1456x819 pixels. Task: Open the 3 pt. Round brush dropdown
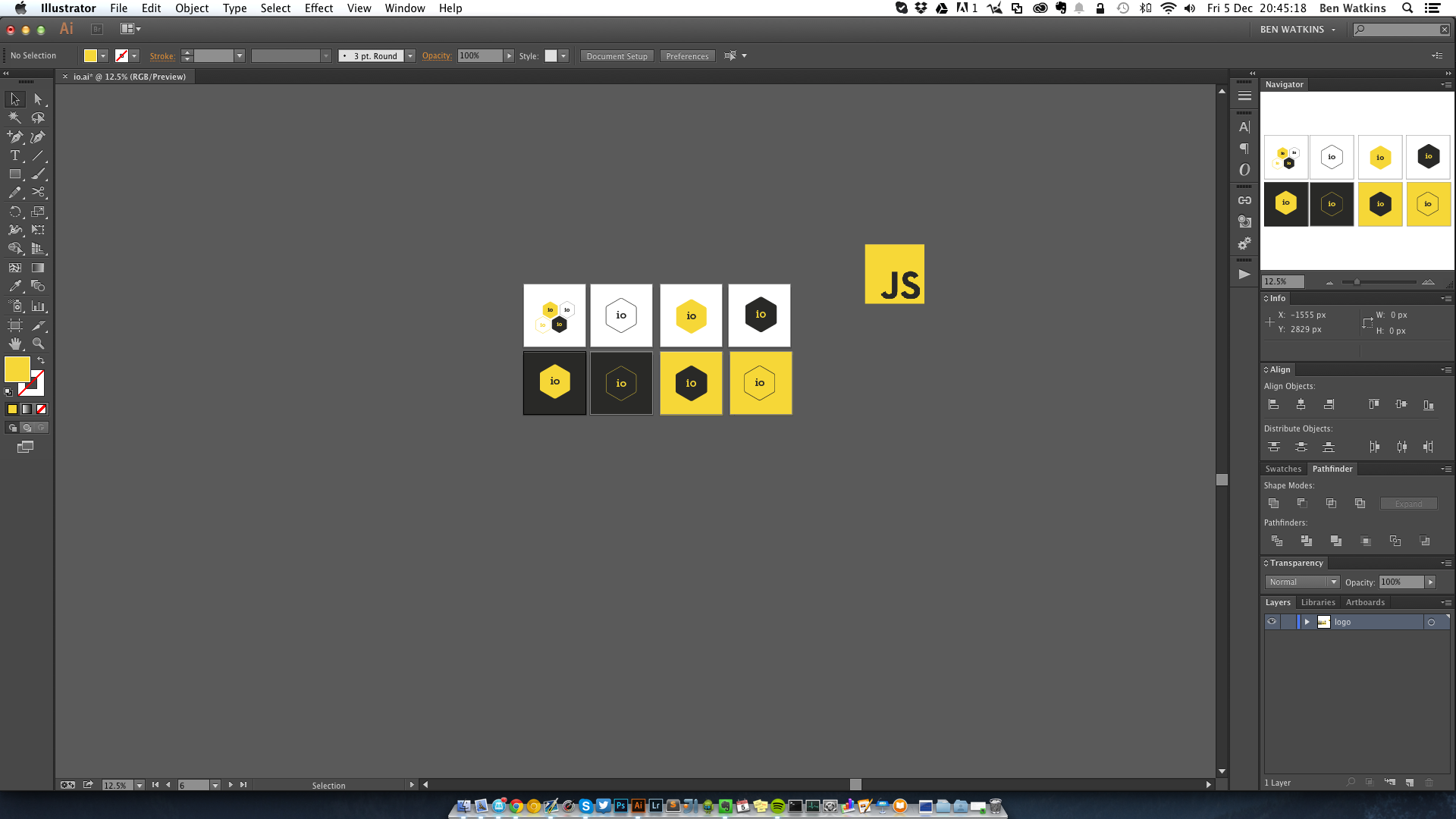click(410, 56)
